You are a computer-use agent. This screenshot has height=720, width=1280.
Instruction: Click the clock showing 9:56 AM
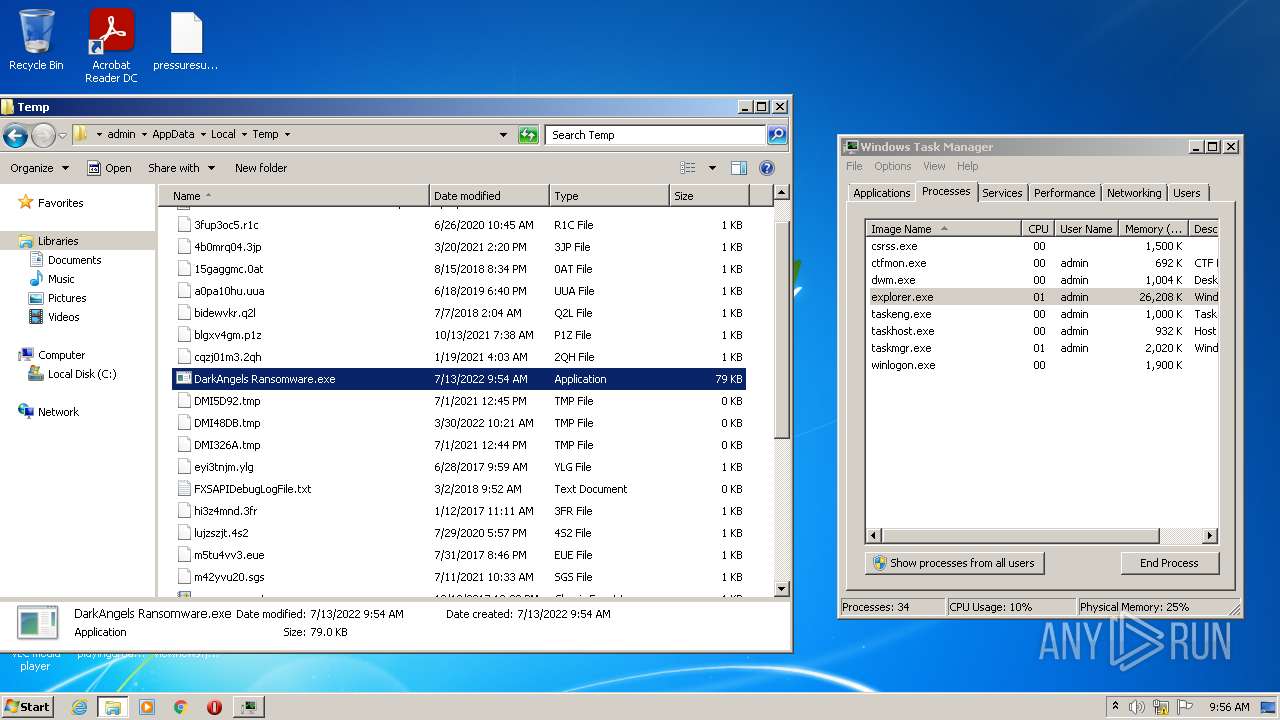[x=1229, y=707]
